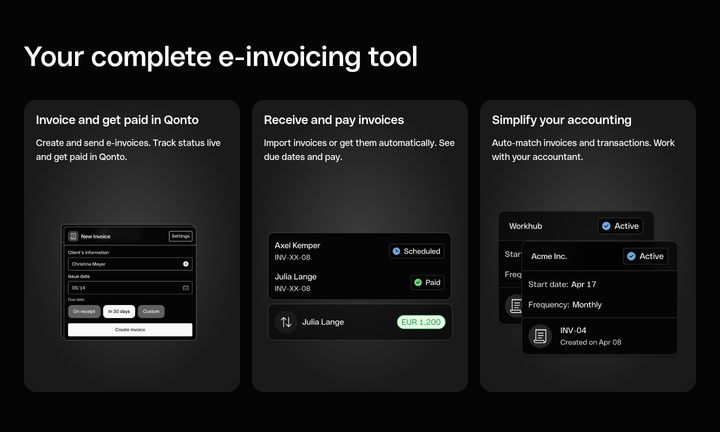Select the In 30 days due date option
This screenshot has height=432, width=720.
119,311
